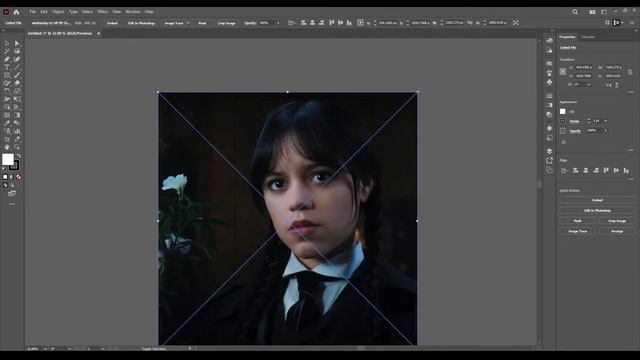Expand more options in Align section

tap(631, 179)
